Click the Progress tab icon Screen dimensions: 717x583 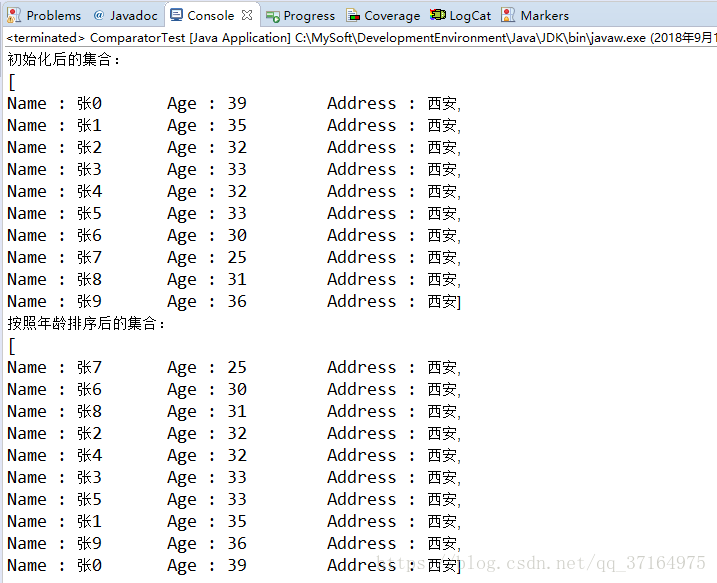tap(273, 16)
